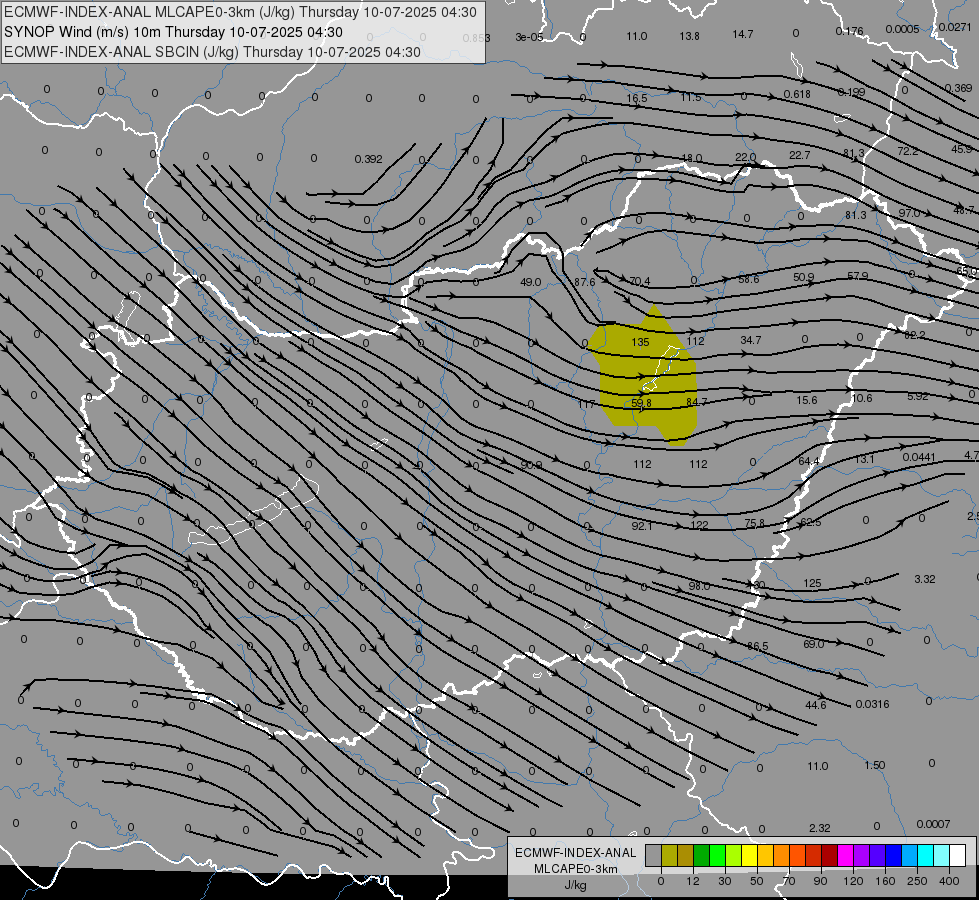
Task: Click the grid value 98.0
Action: 699,586
